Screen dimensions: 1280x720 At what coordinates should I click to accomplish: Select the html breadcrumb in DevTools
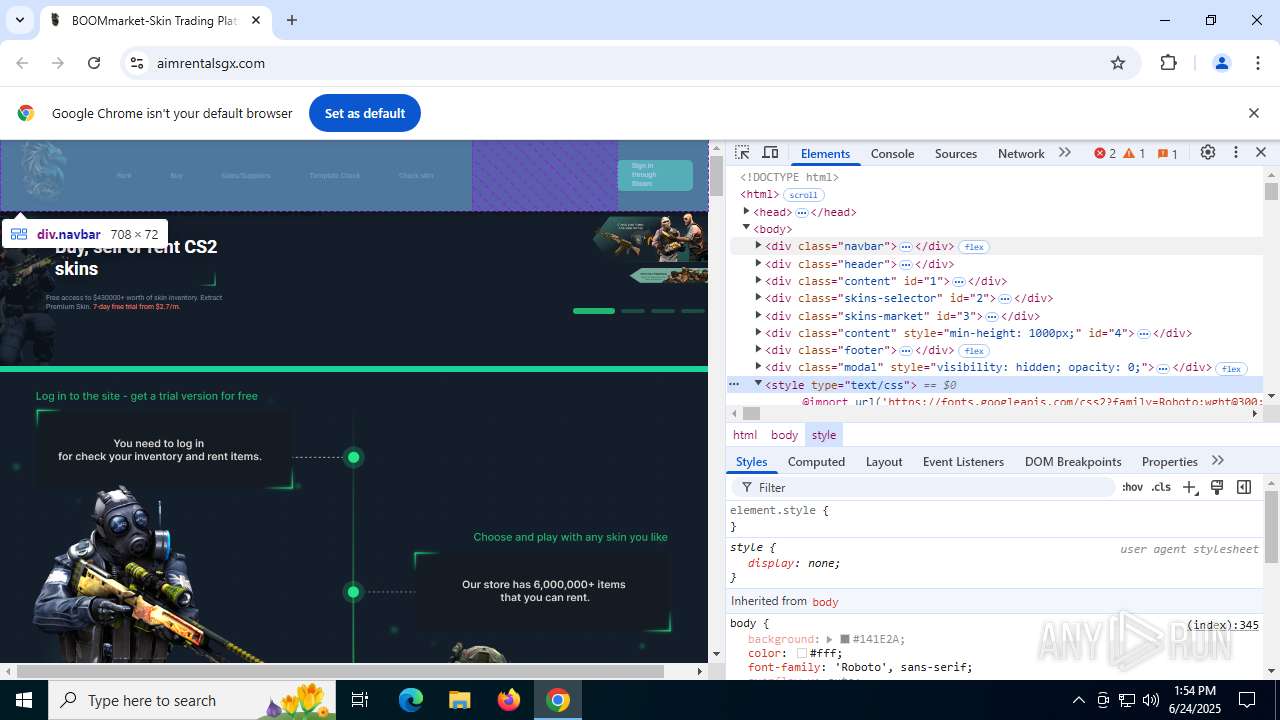[745, 435]
